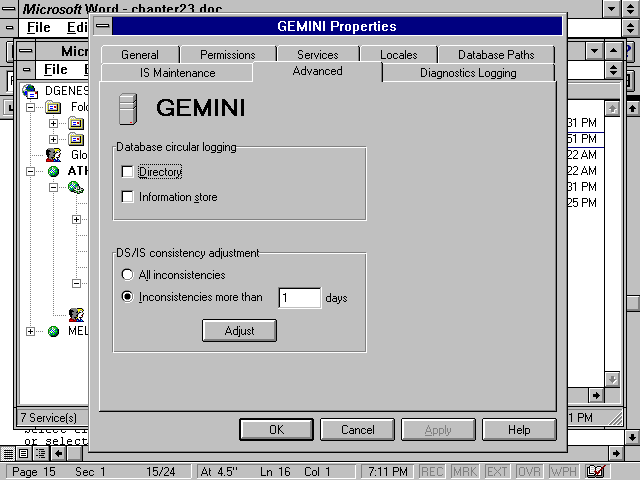Collapse the ATH site node

pyautogui.click(x=30, y=171)
